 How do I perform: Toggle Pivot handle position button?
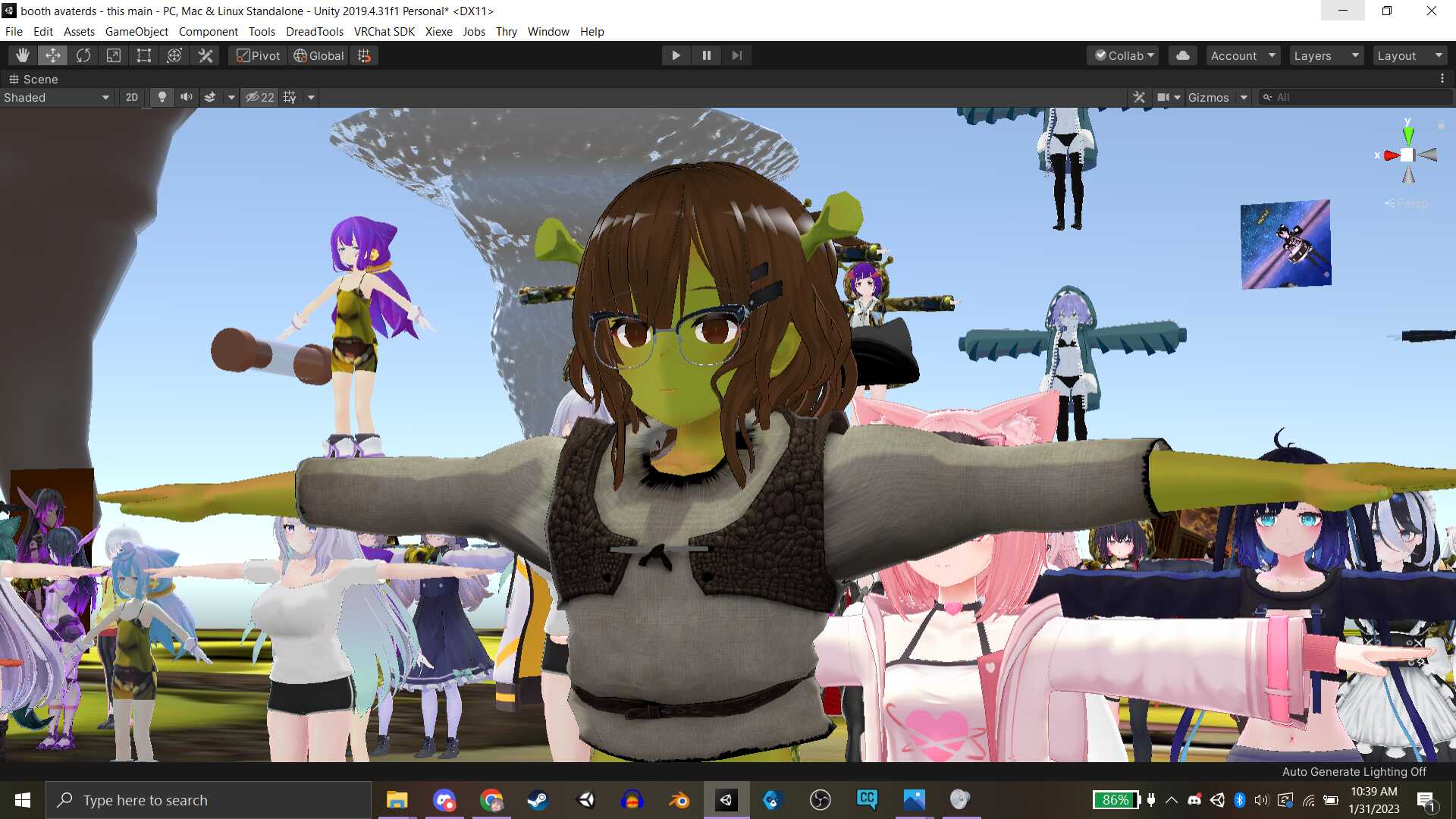(x=258, y=55)
